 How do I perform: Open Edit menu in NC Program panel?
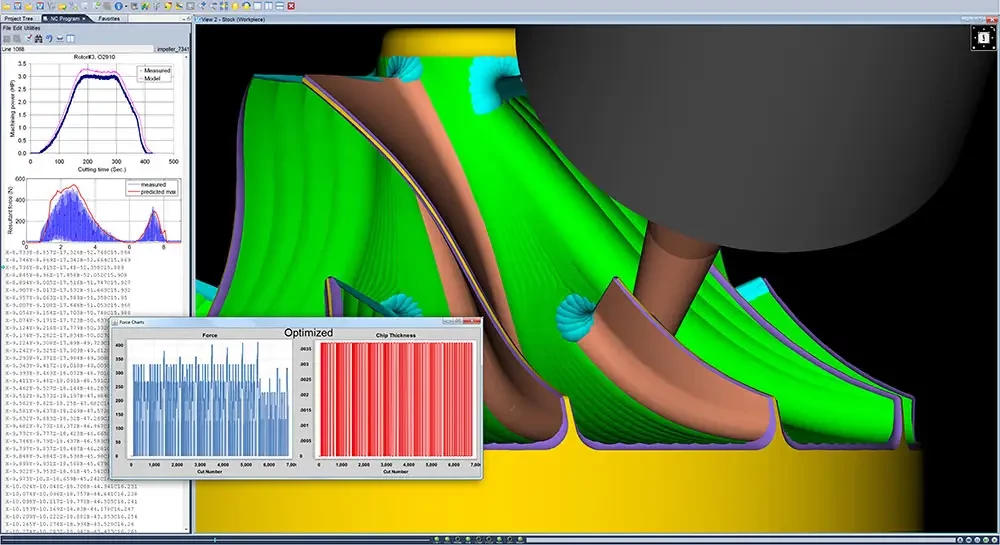click(x=17, y=28)
